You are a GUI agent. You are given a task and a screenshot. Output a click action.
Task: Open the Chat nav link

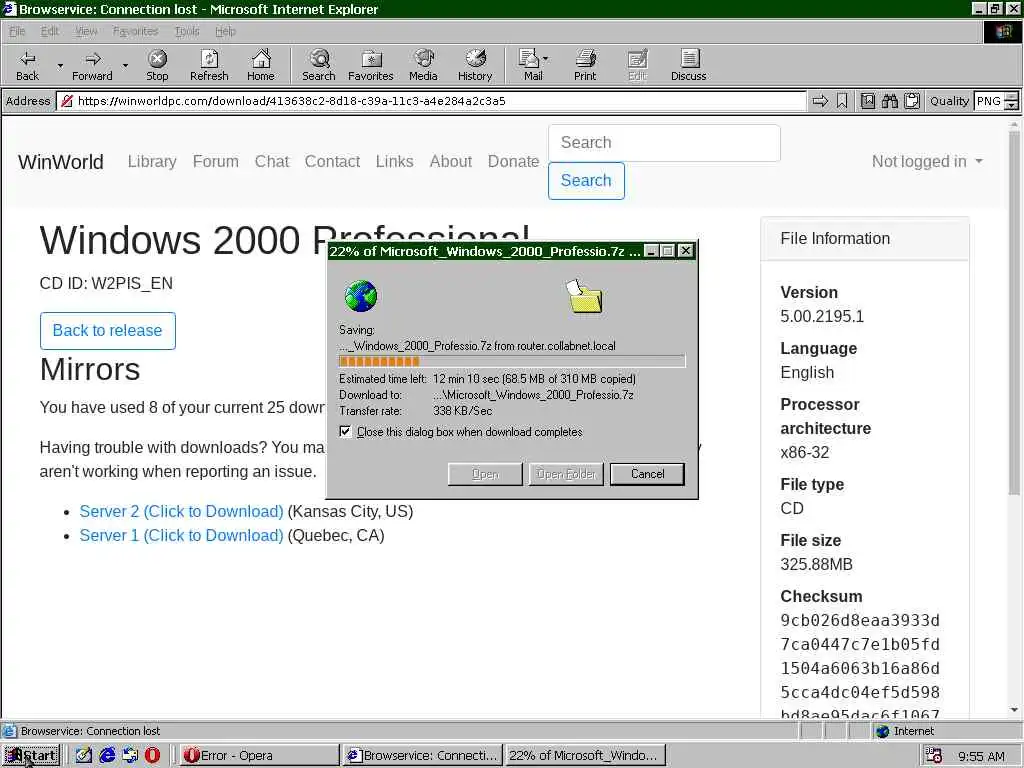point(272,161)
